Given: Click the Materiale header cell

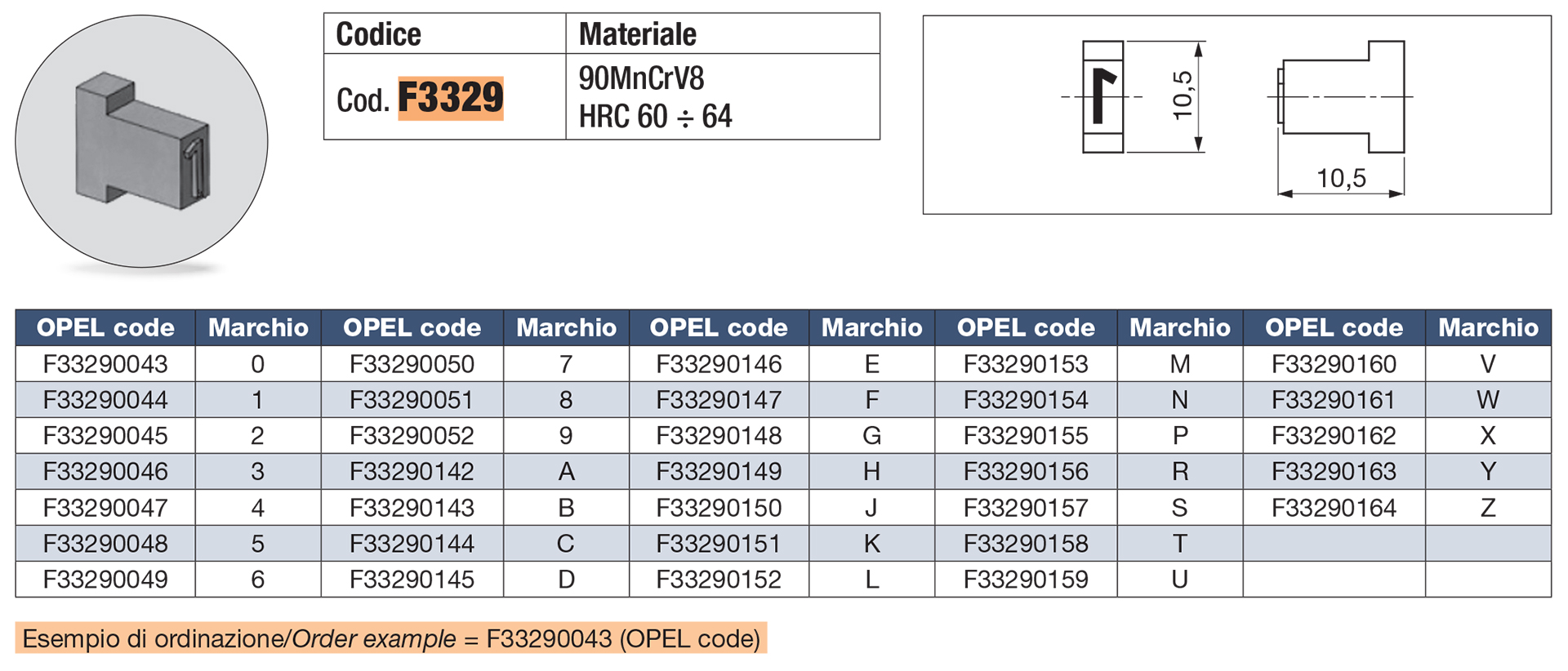Looking at the screenshot, I should [723, 34].
